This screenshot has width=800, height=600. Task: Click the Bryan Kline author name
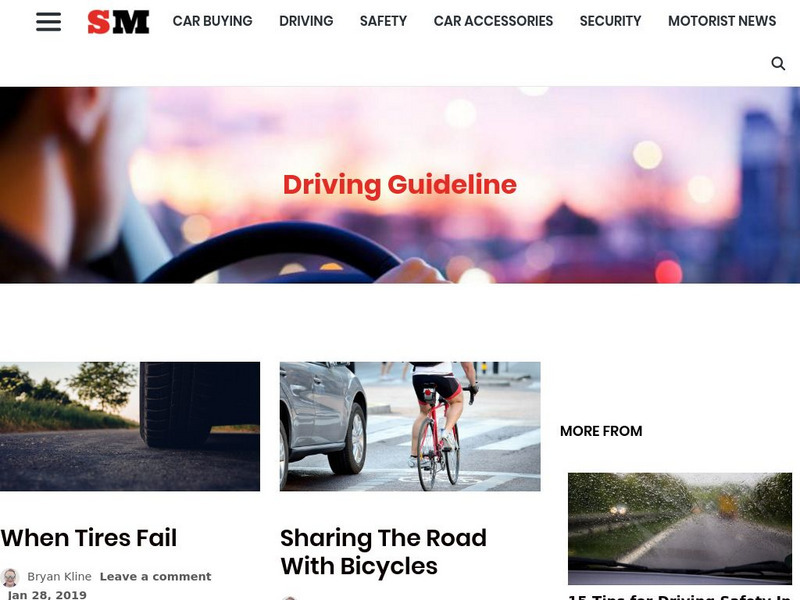(x=59, y=577)
